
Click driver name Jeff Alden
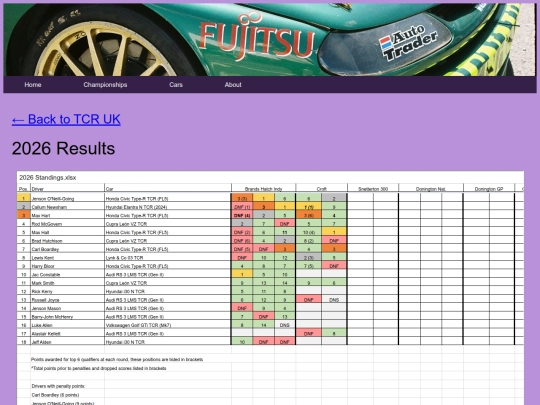point(41,342)
